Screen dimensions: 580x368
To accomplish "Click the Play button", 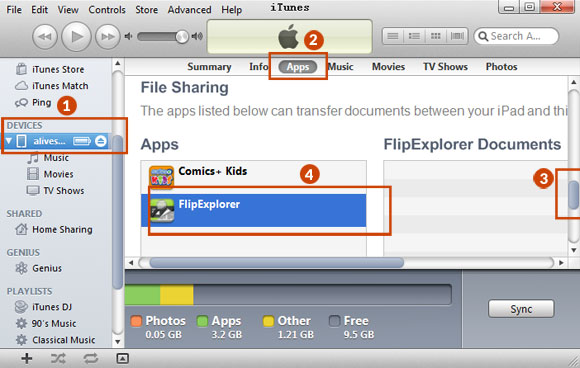I will (x=76, y=37).
